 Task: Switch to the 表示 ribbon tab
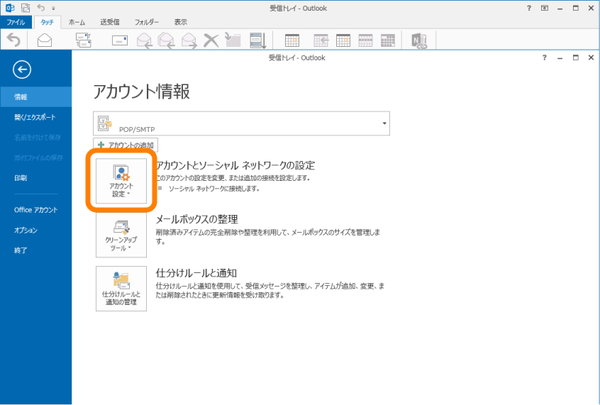point(181,22)
